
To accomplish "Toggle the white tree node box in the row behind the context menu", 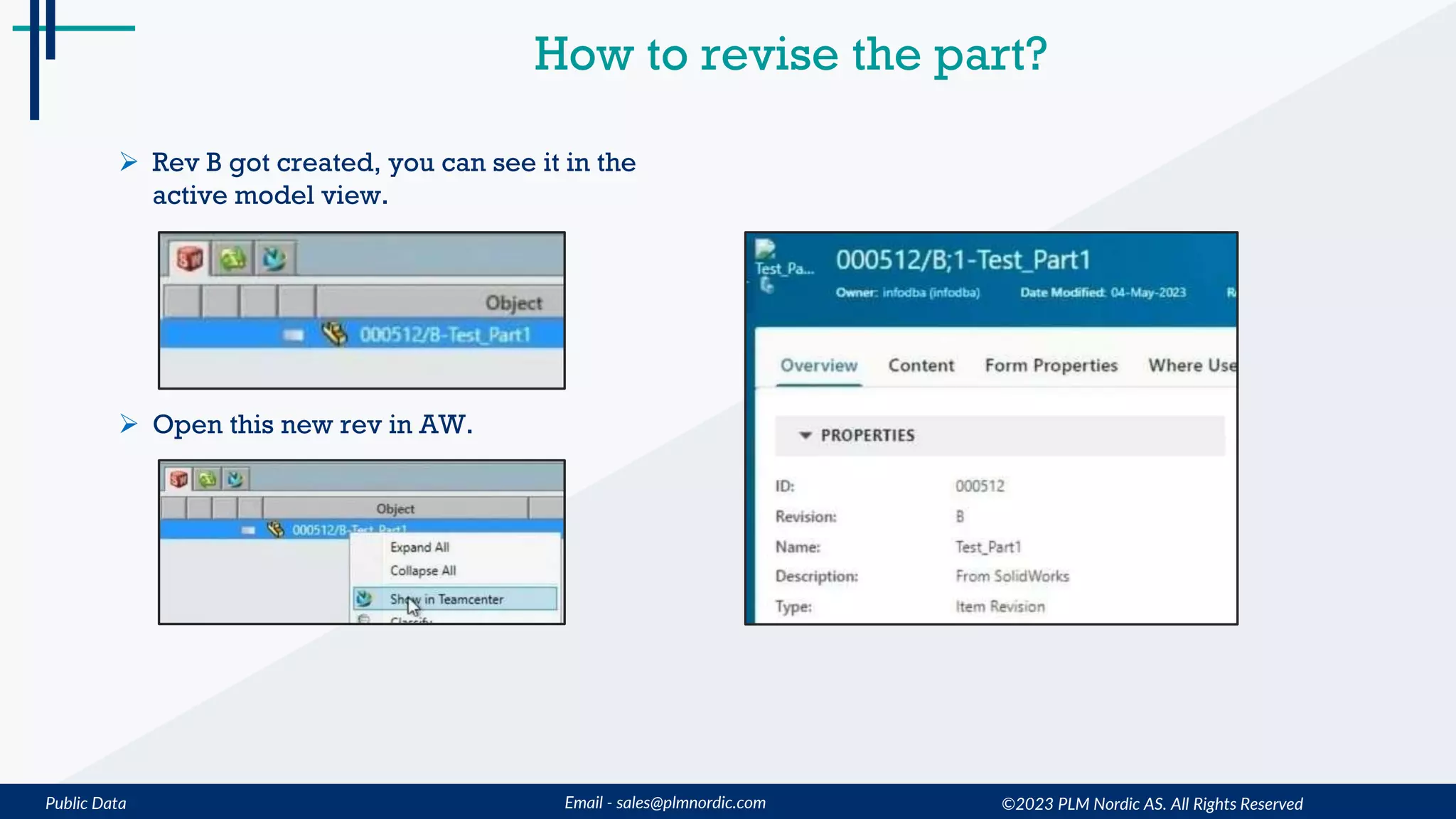I will (247, 530).
